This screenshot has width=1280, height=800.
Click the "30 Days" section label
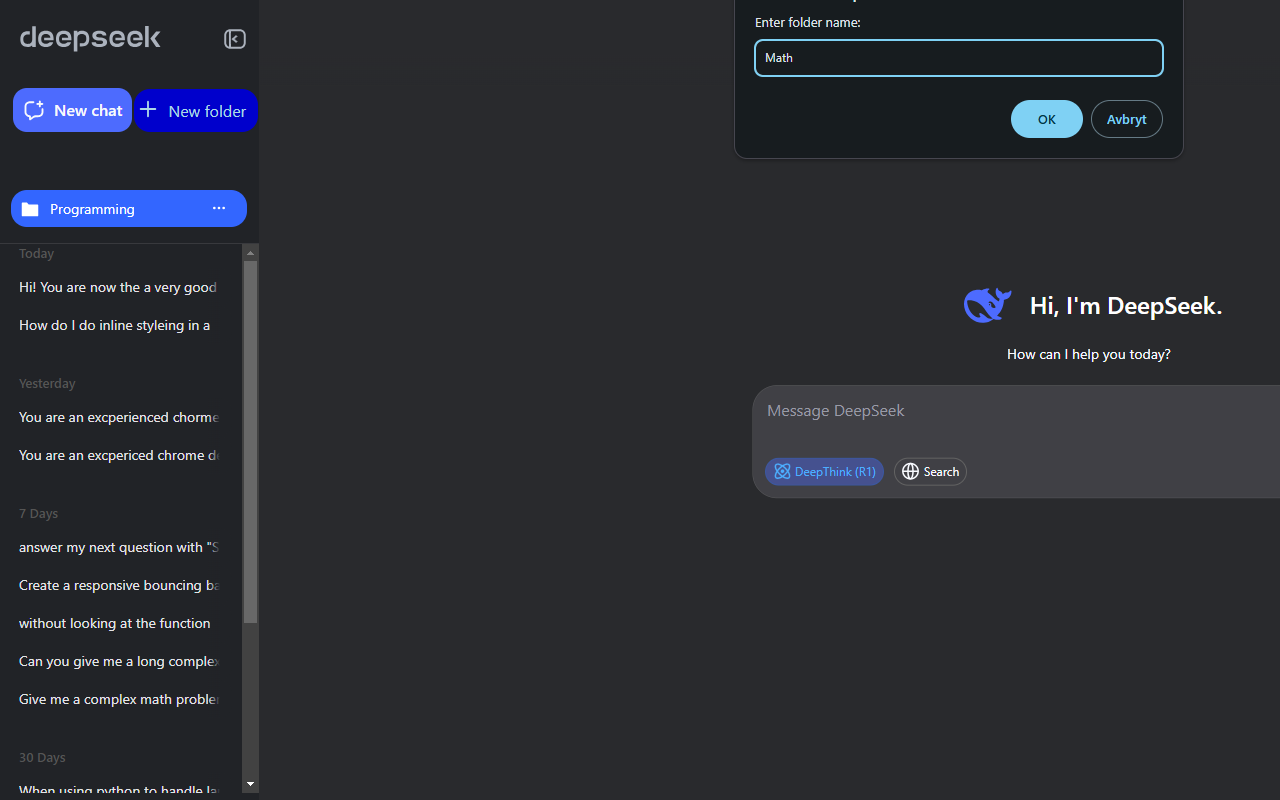[x=42, y=758]
